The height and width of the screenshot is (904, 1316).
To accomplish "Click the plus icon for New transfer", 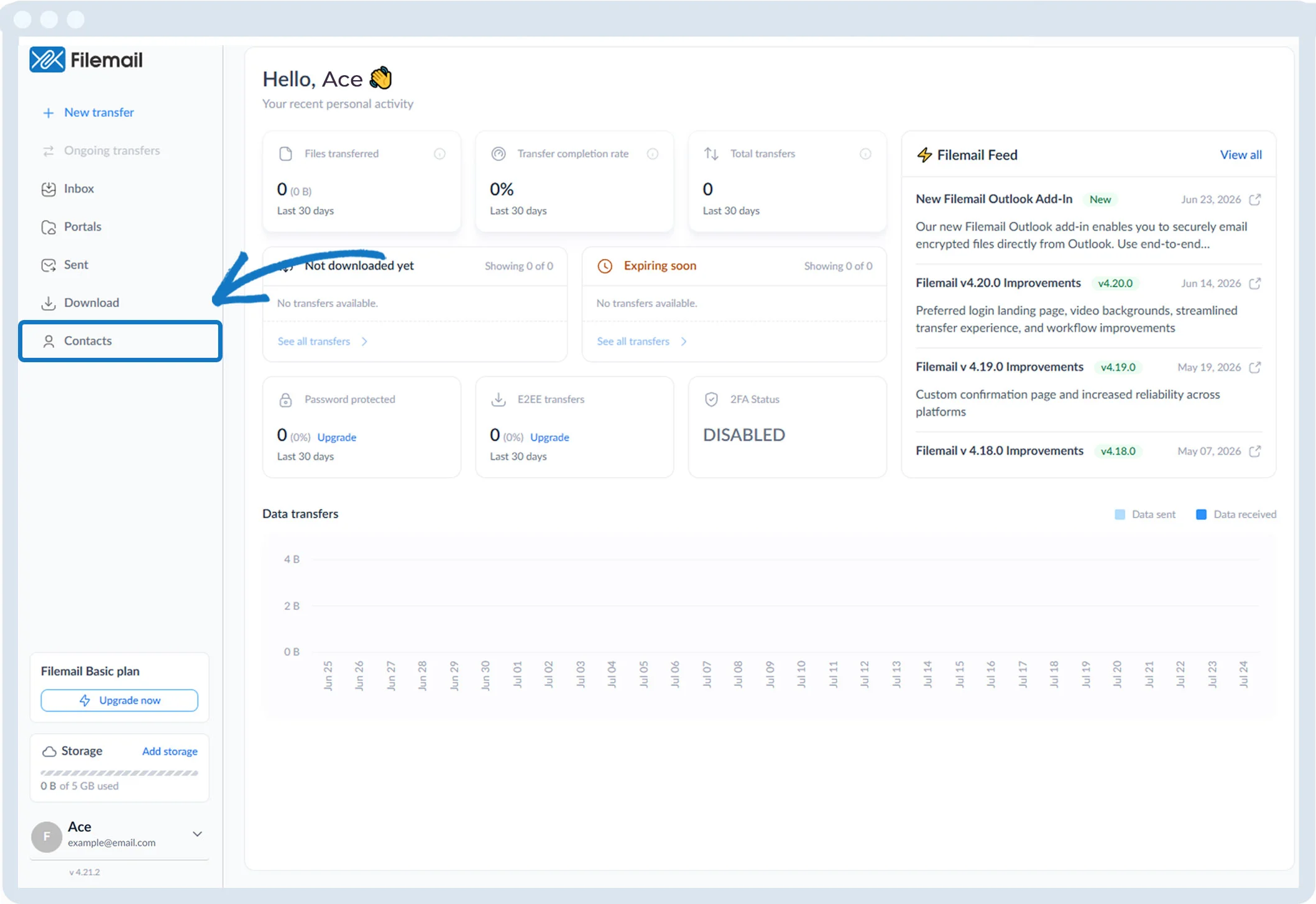I will point(48,112).
